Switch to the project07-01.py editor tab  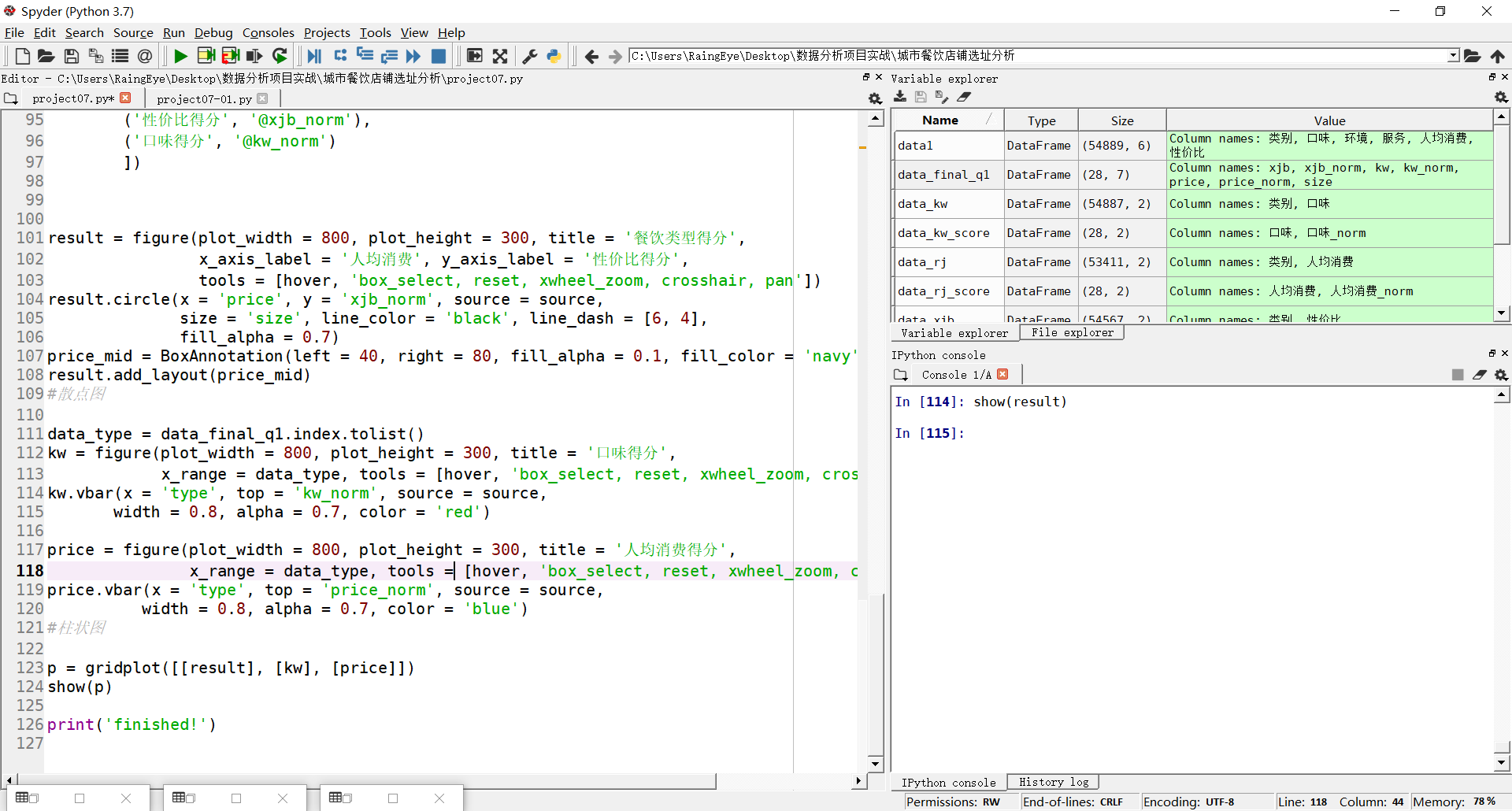(x=204, y=99)
